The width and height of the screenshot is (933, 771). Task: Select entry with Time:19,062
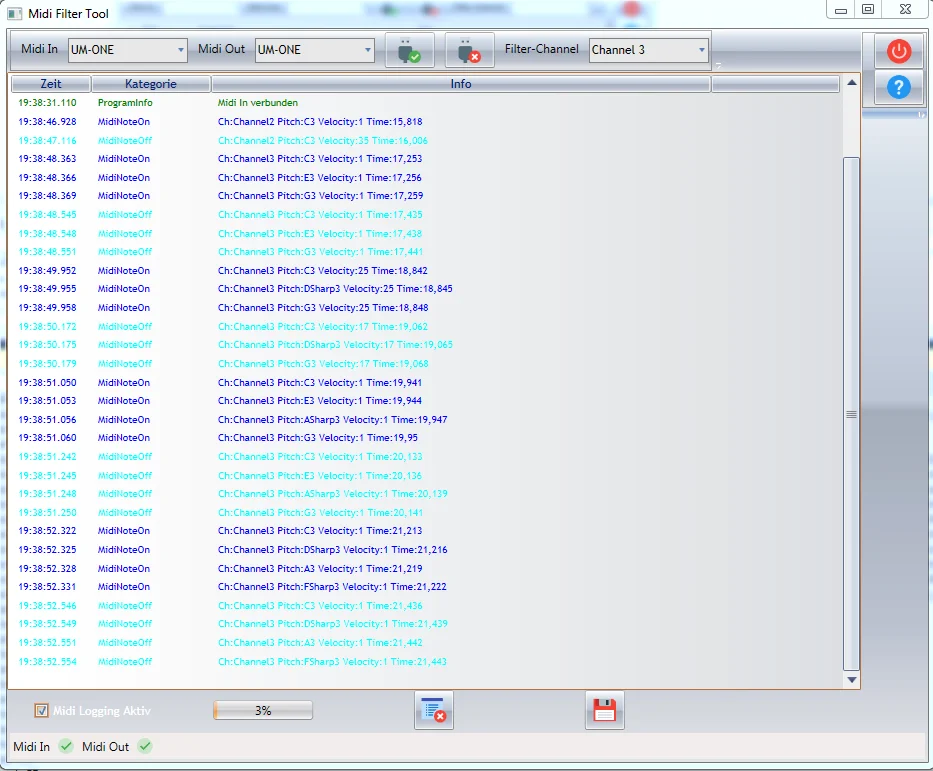click(425, 327)
